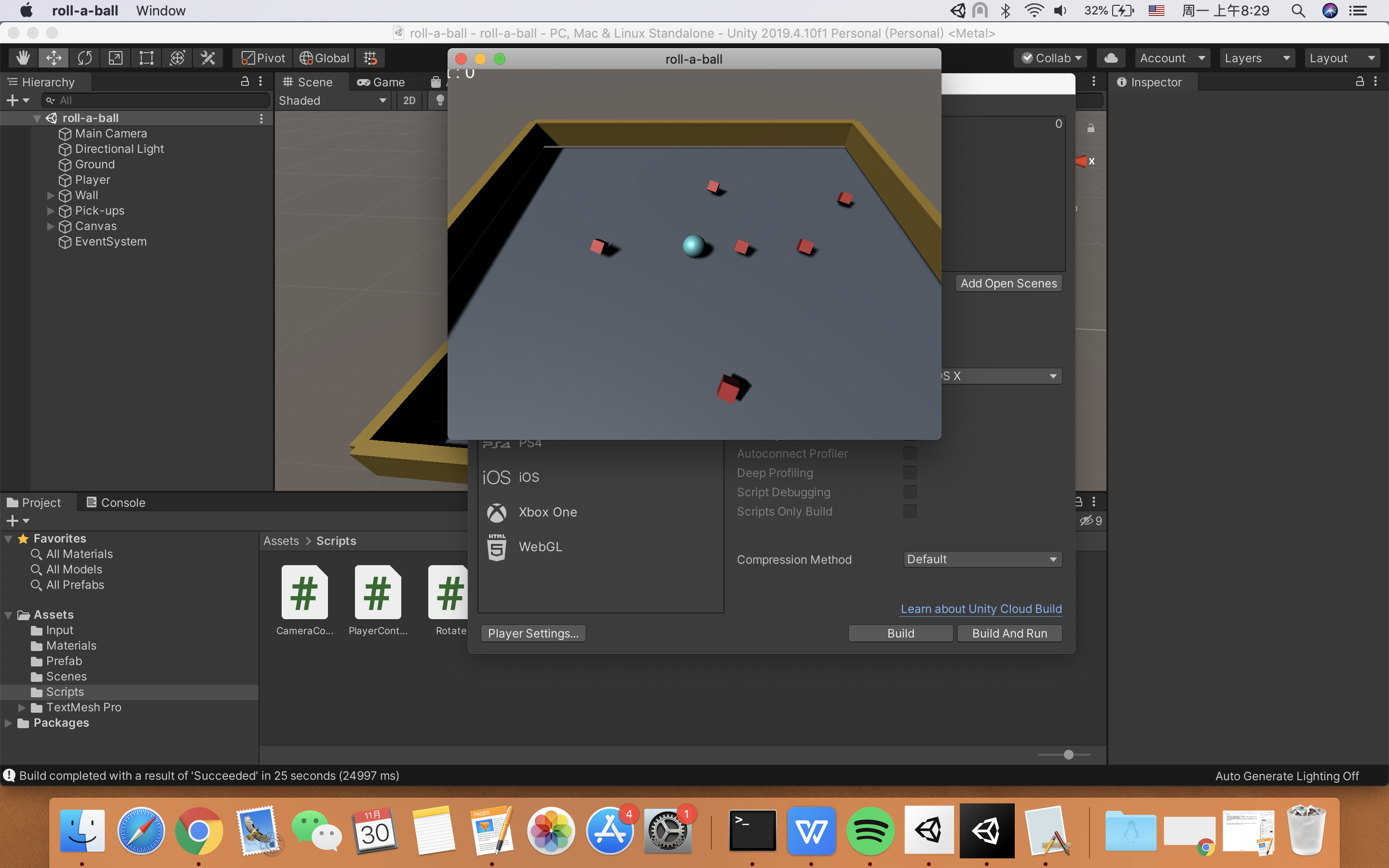
Task: Select iOS platform in Build Settings
Action: click(600, 477)
